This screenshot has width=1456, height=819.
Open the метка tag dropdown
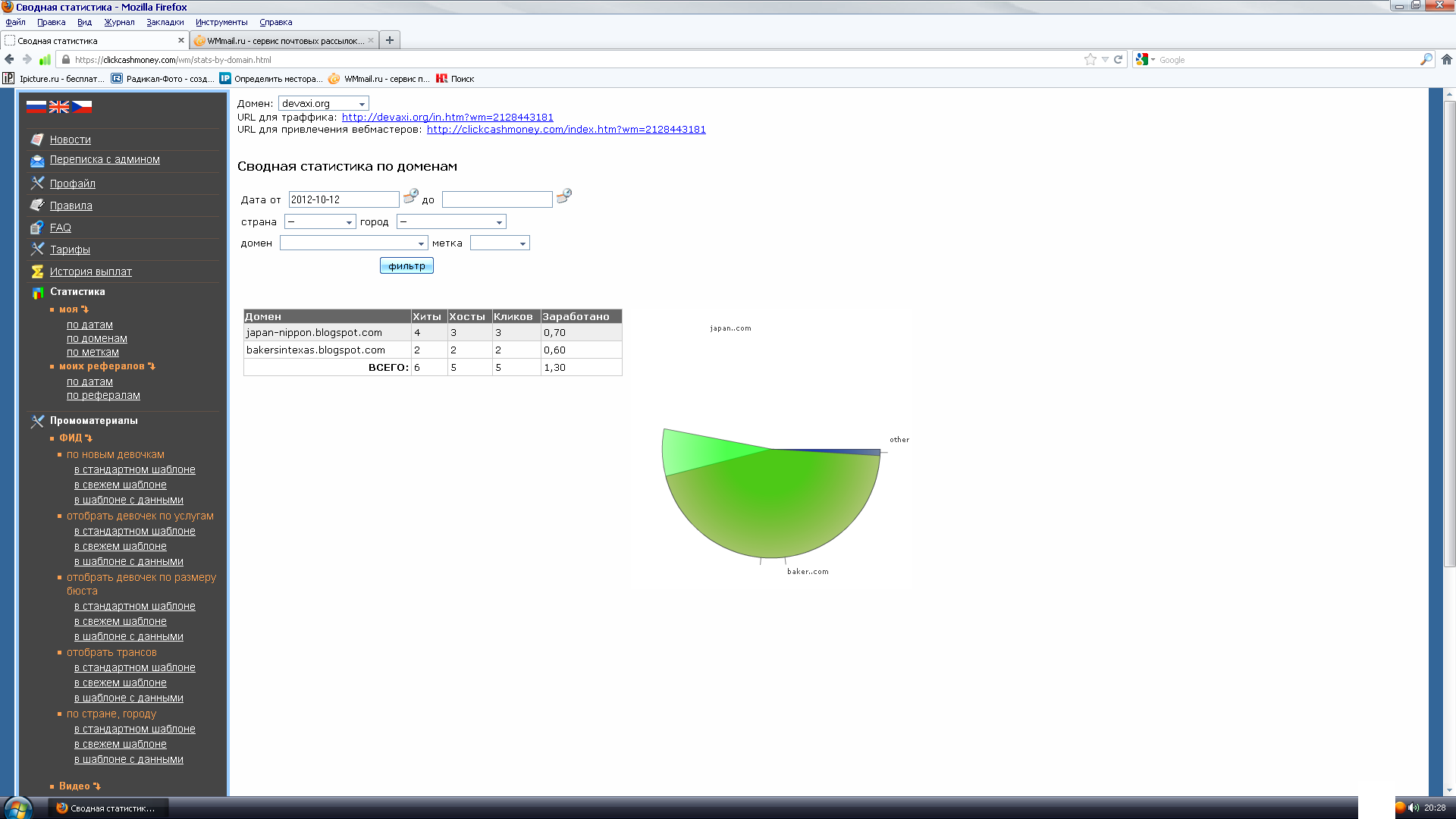[x=499, y=243]
